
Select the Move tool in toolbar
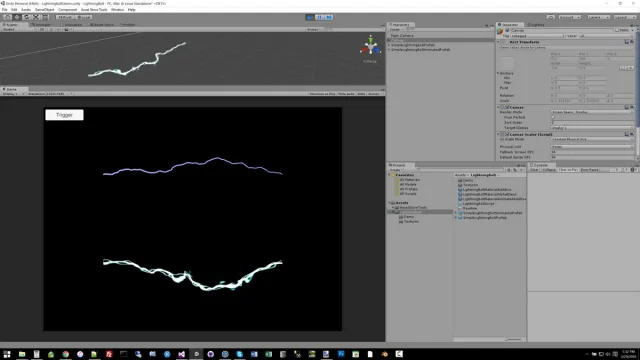17,17
